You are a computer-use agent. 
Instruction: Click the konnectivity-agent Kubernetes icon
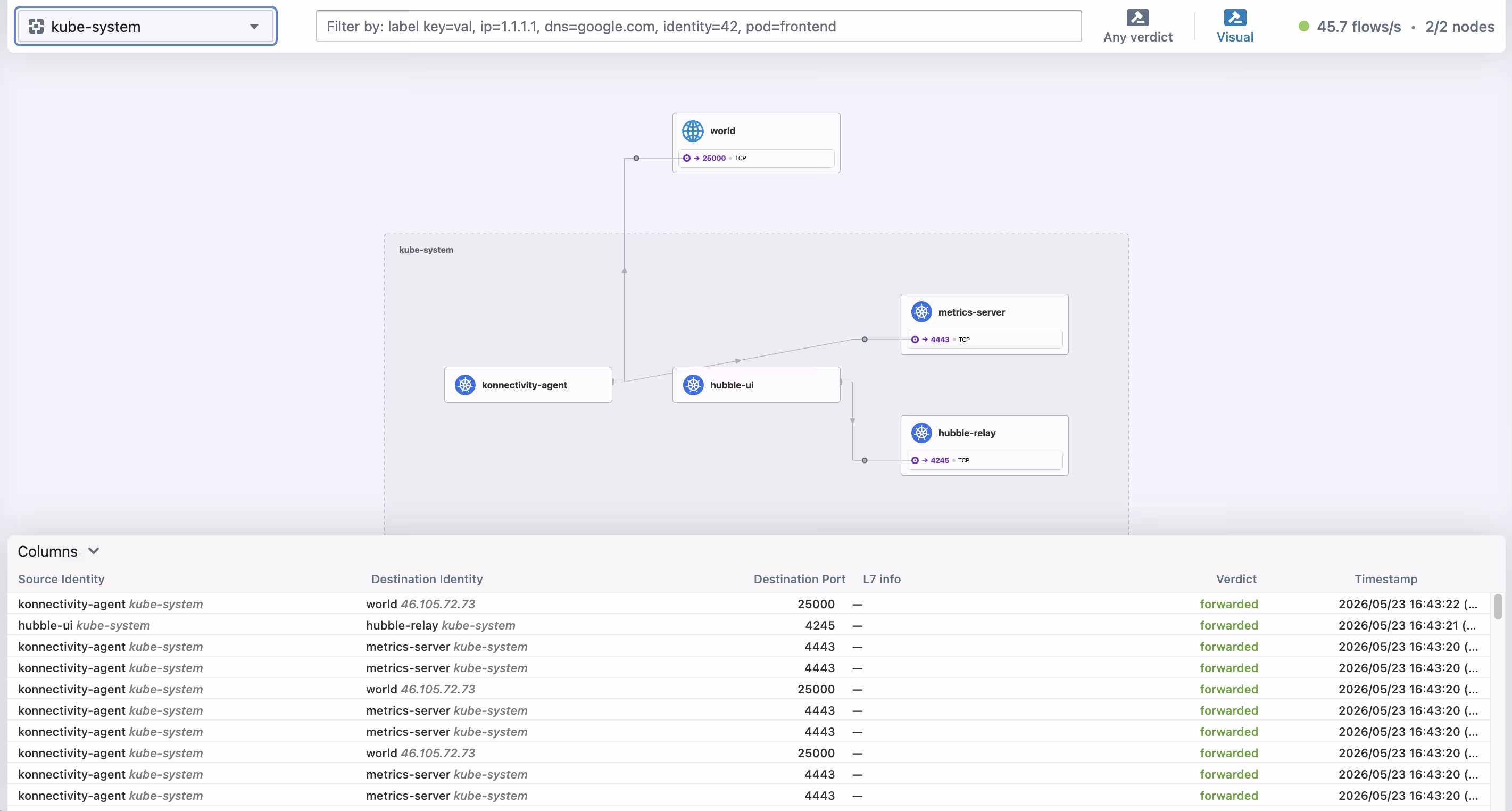point(465,385)
